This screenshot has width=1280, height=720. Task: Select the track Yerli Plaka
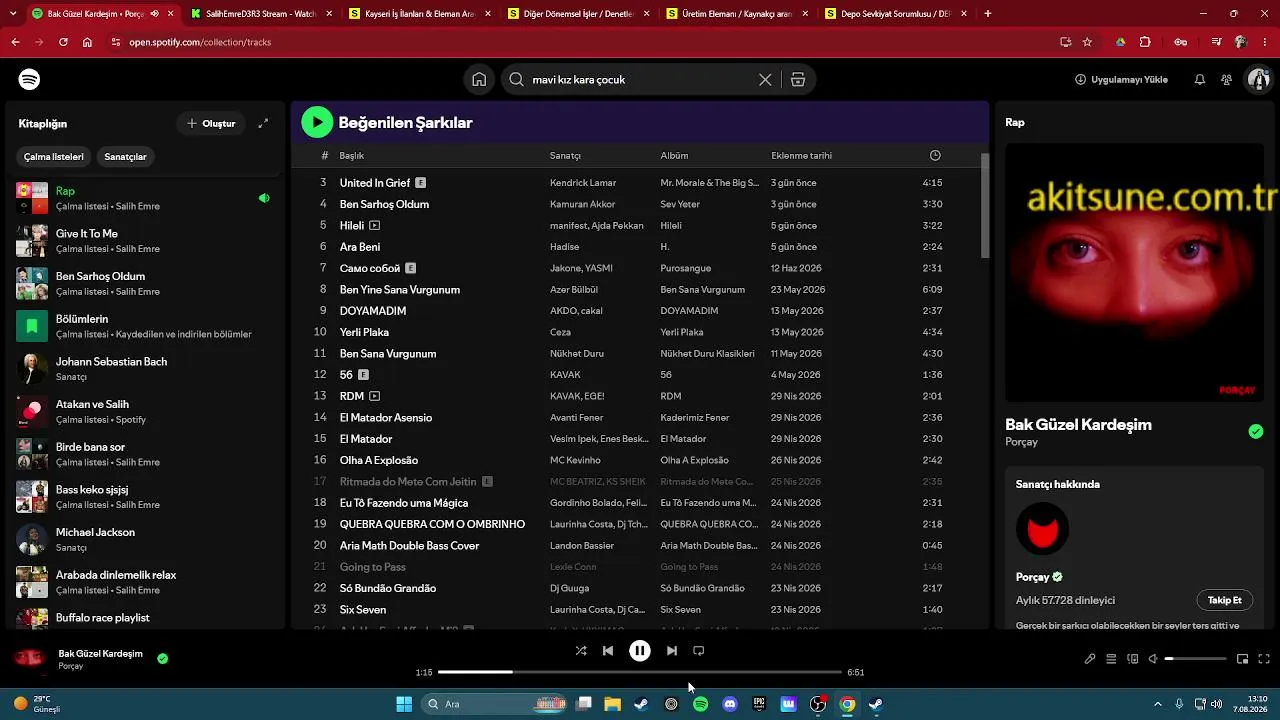pos(364,332)
